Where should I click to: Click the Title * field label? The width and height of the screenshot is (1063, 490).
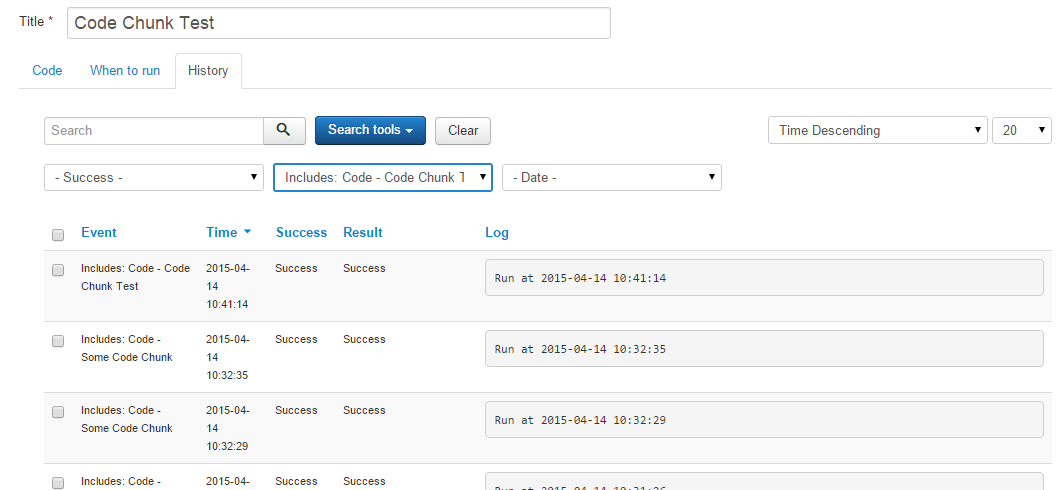36,22
